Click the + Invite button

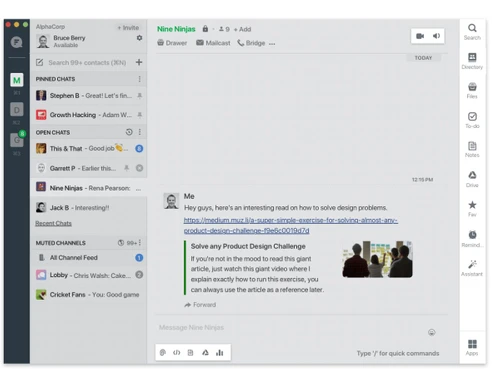click(x=128, y=28)
